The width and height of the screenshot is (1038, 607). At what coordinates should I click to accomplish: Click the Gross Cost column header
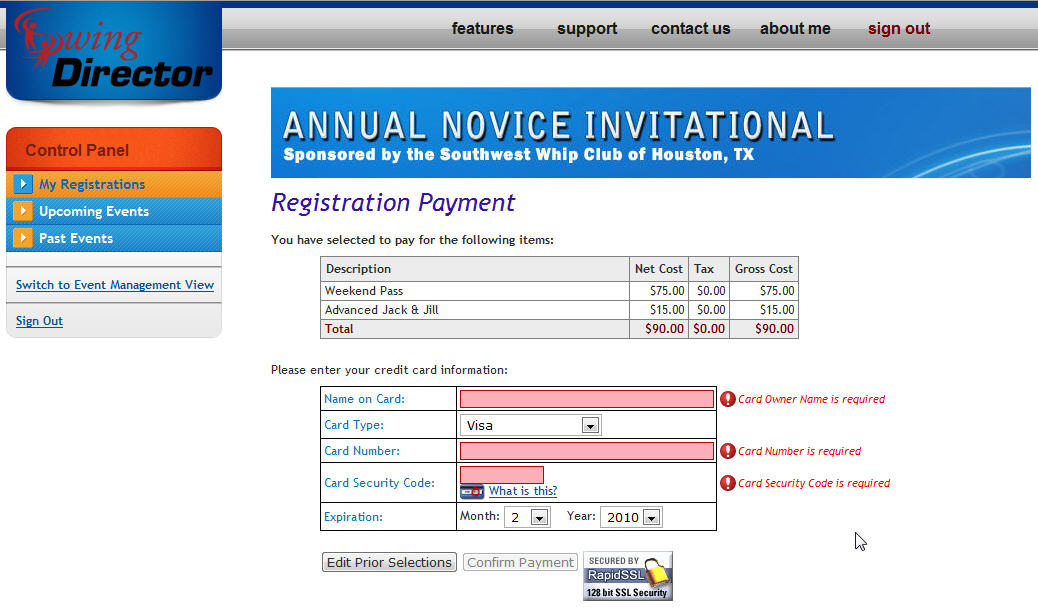click(763, 269)
